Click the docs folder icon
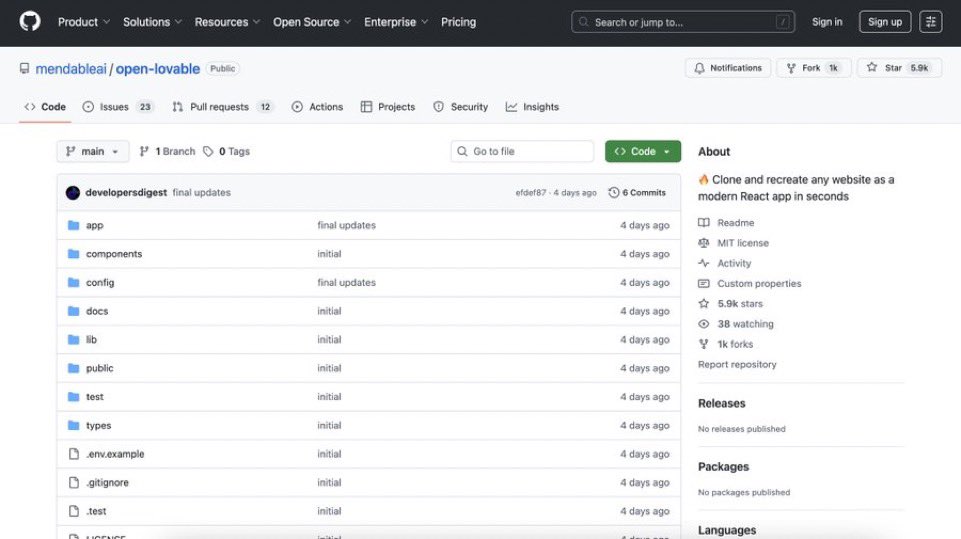The width and height of the screenshot is (961, 539). [74, 311]
